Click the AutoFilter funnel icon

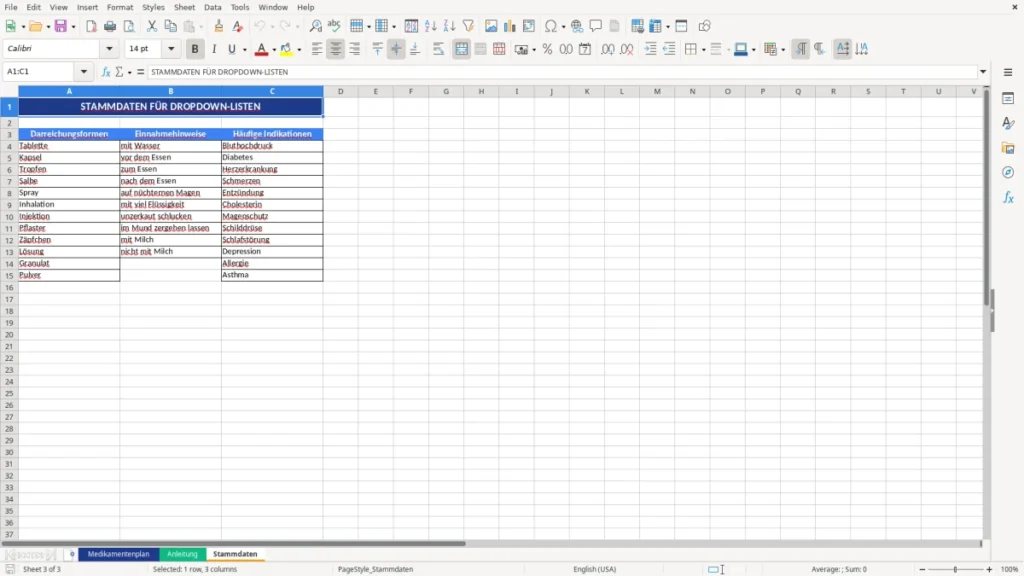click(x=468, y=26)
